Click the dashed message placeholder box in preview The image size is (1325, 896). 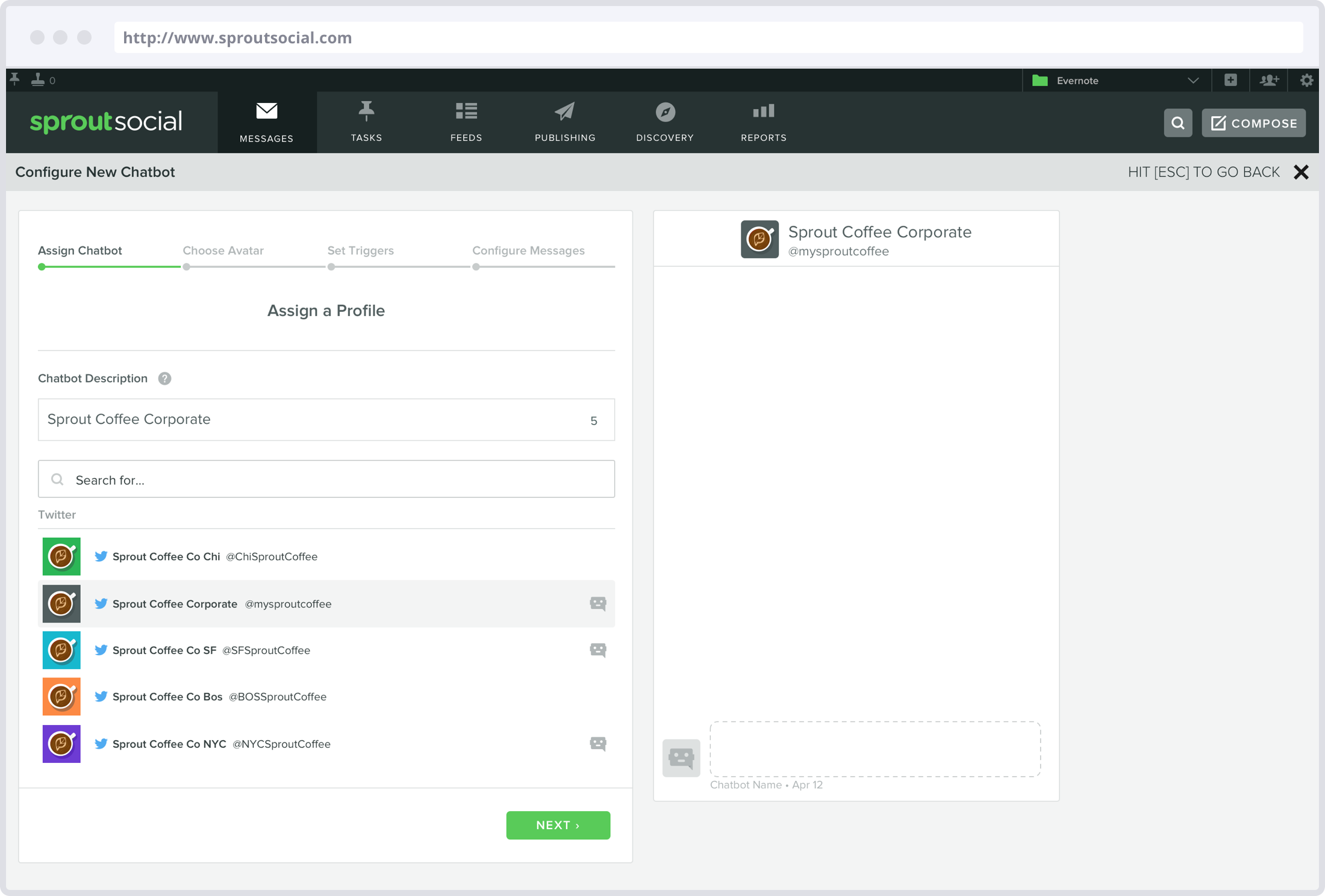(875, 749)
